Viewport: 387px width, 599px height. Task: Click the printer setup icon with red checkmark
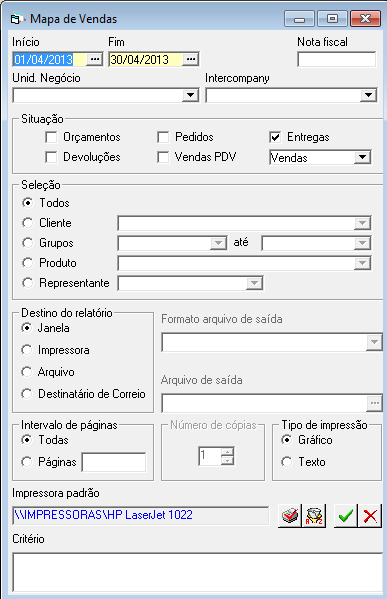point(290,516)
